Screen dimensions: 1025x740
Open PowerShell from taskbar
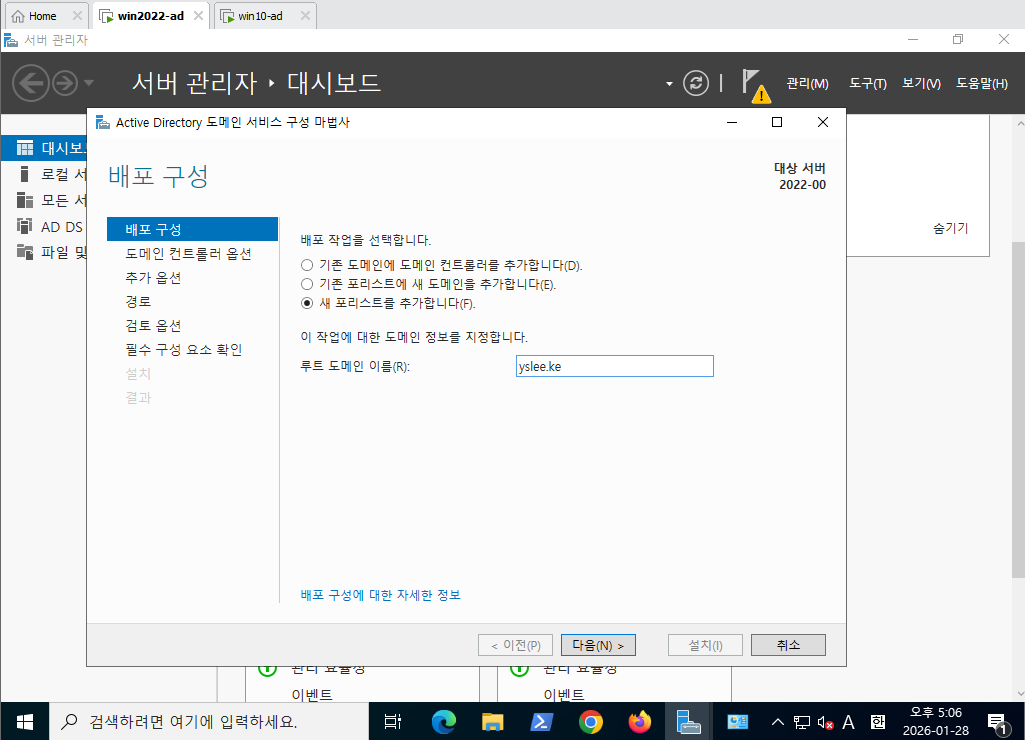click(x=541, y=722)
